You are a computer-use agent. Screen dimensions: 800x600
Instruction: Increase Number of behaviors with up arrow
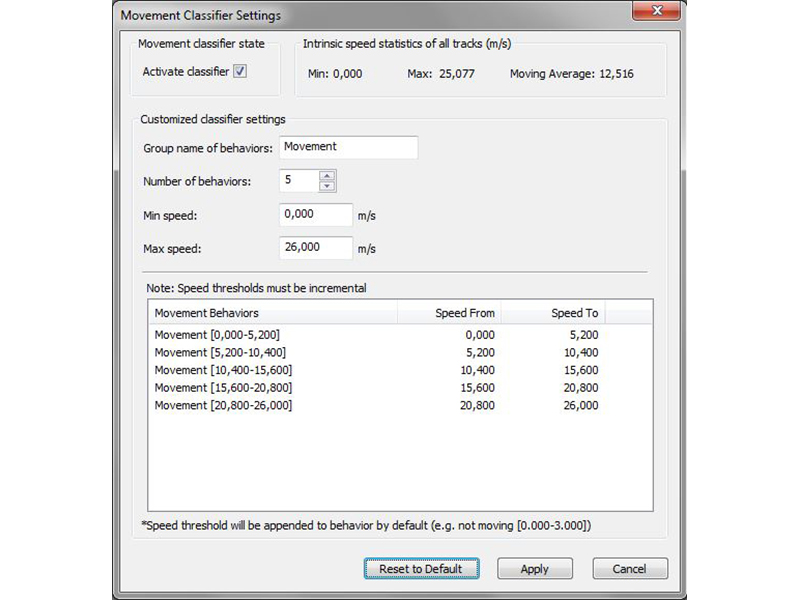click(x=327, y=176)
